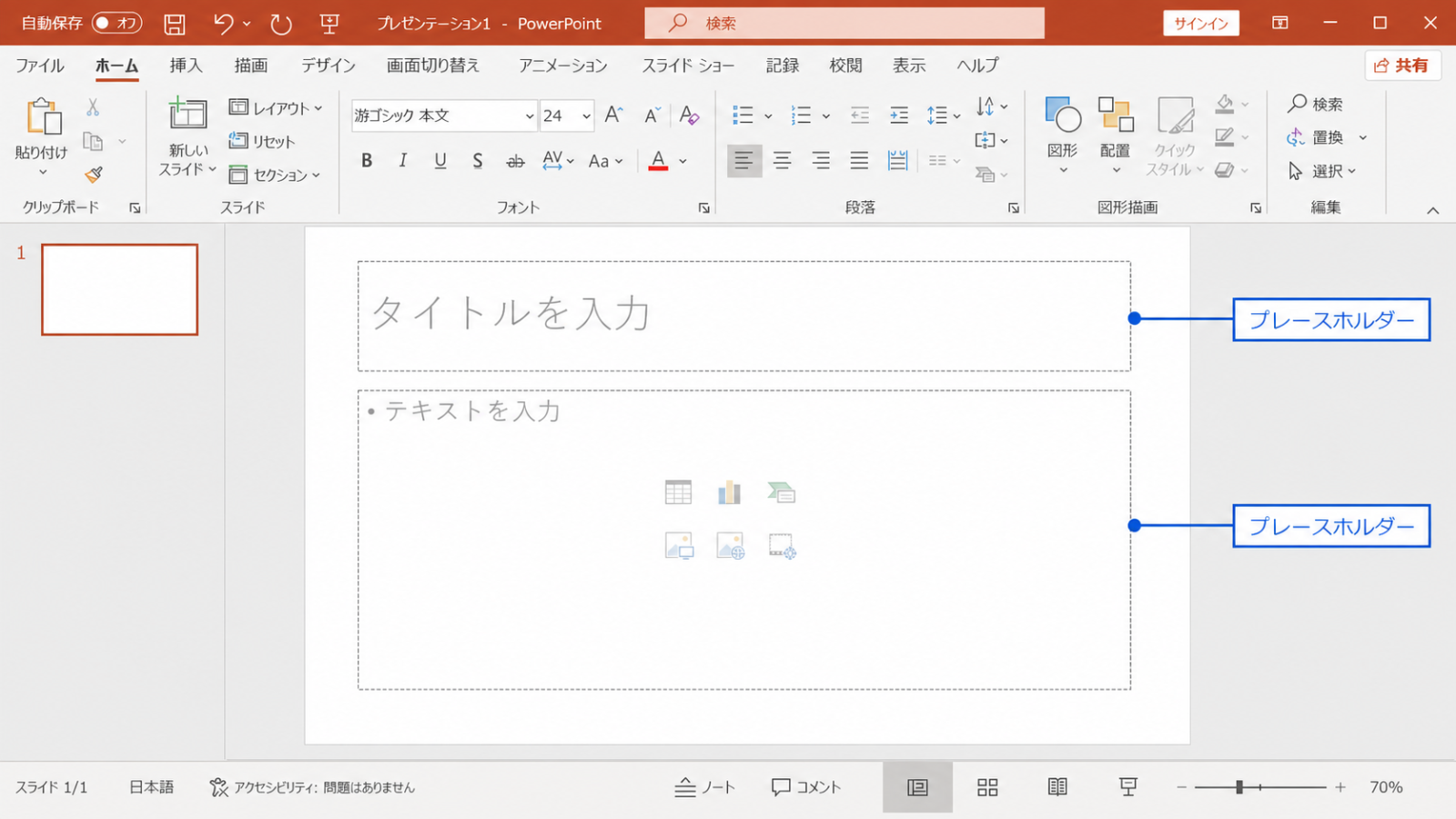Click the title placeholder タイトルを入力
1456x819 pixels.
(x=744, y=316)
